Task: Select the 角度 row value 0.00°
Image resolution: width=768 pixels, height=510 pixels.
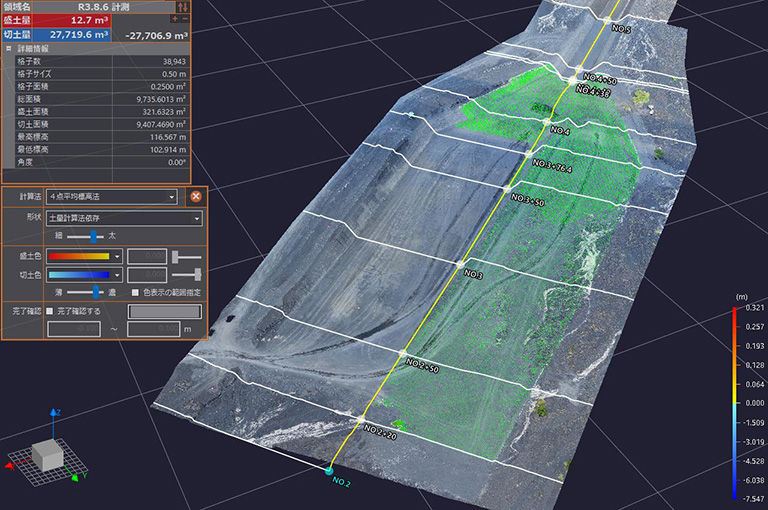Action: point(177,162)
